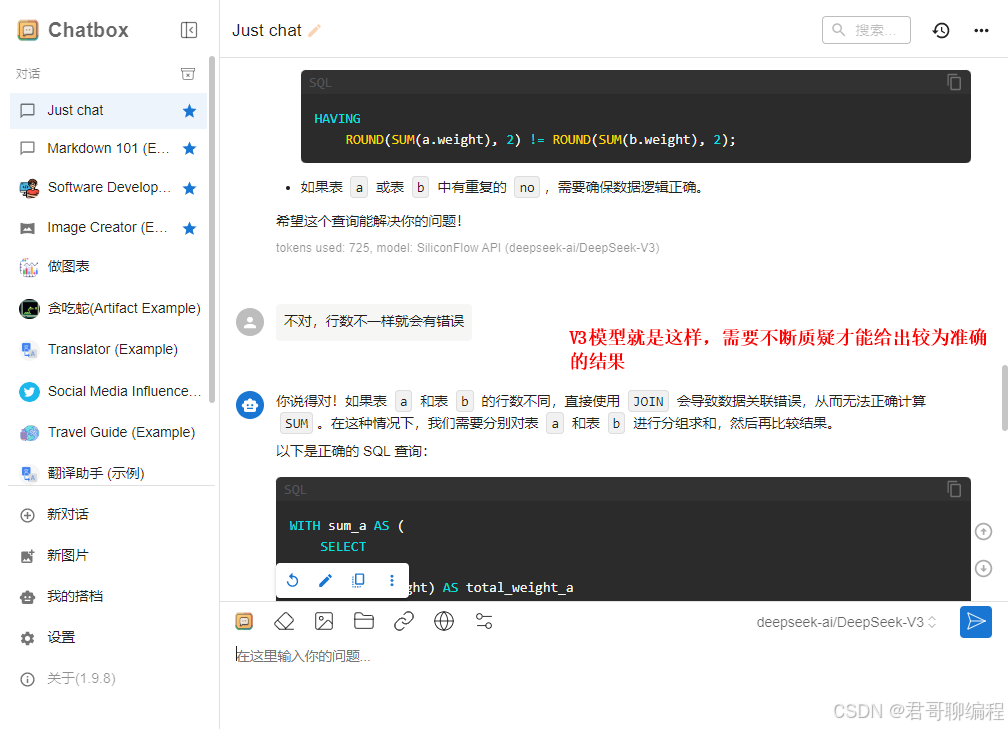Click the sidebar list scrollbar
The image size is (1008, 729).
tap(212, 229)
